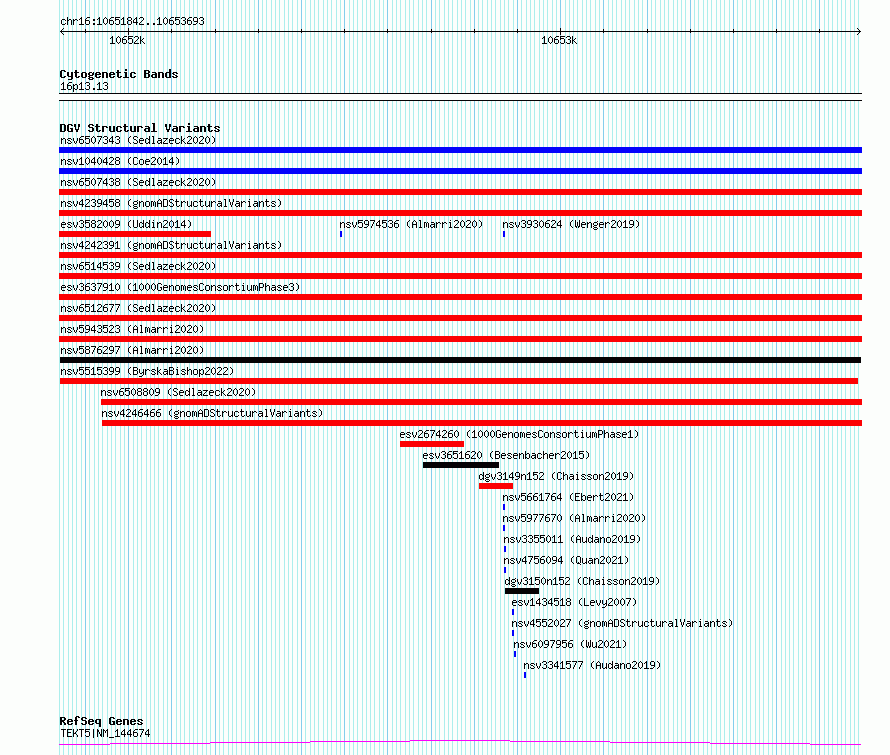Select the short red bar under esv3582009

click(135, 234)
